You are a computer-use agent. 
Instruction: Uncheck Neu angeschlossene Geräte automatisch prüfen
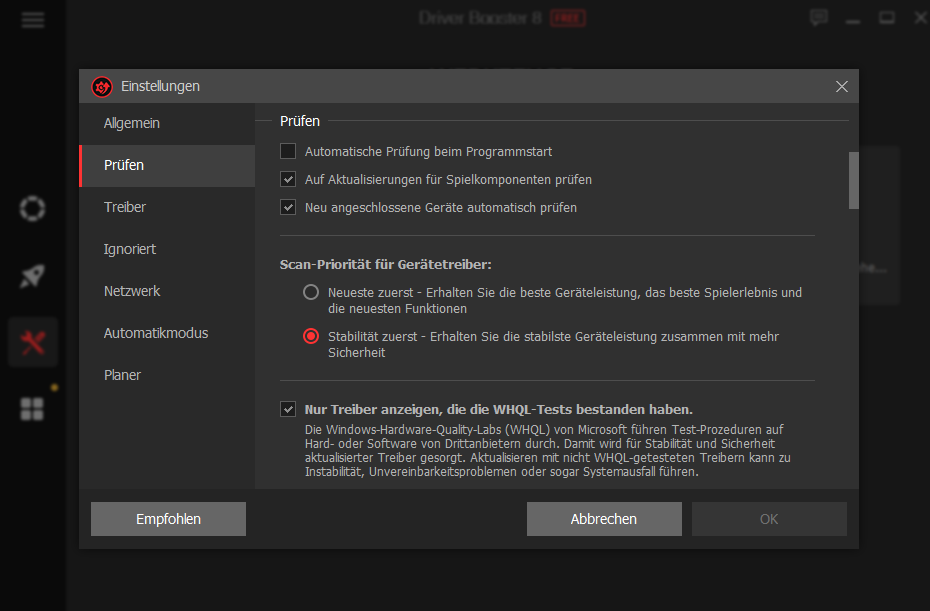288,207
